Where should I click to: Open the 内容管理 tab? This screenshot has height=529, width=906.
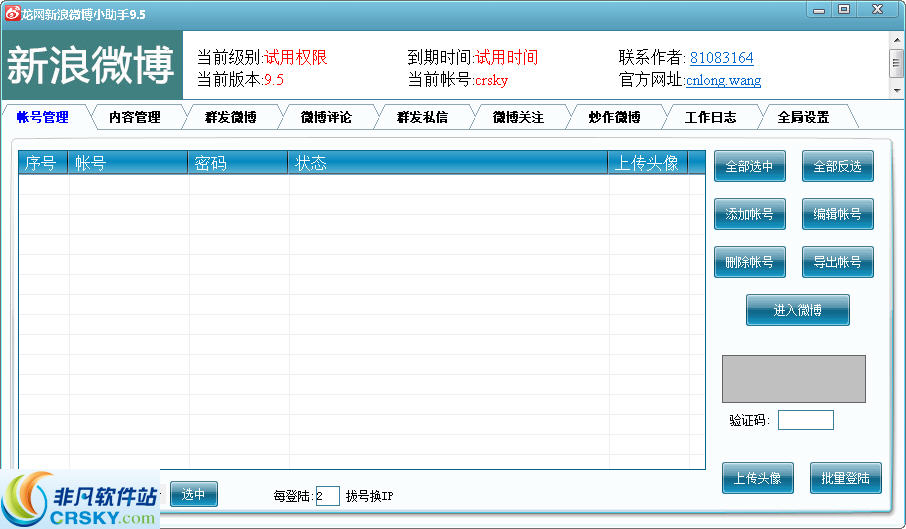[x=135, y=117]
